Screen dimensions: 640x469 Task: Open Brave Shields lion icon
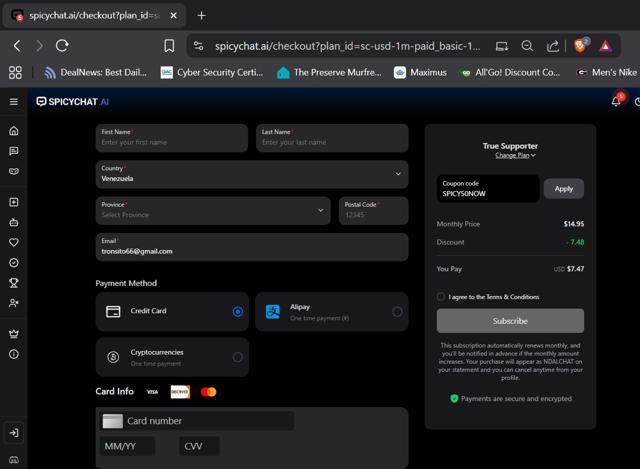click(x=580, y=46)
